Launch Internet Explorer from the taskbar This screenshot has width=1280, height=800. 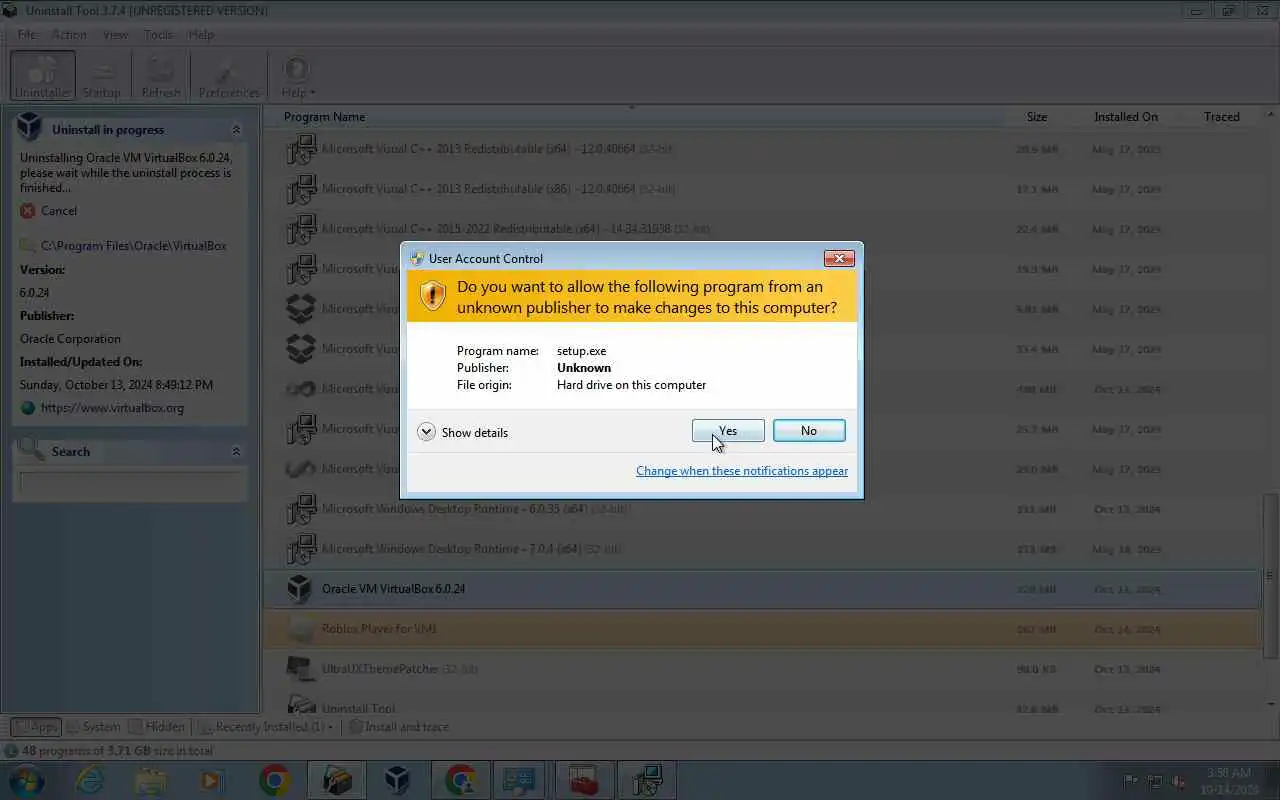pos(90,780)
